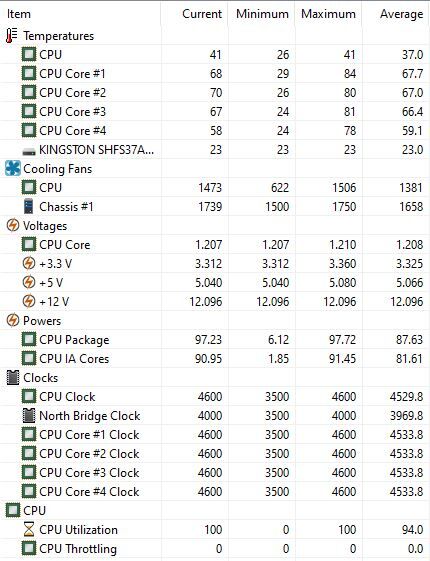Click CPU Core #2 current value 70

tap(216, 93)
